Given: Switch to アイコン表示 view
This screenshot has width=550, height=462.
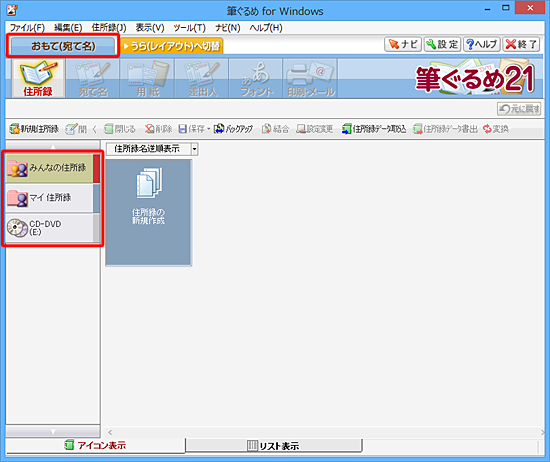Looking at the screenshot, I should click(x=95, y=446).
